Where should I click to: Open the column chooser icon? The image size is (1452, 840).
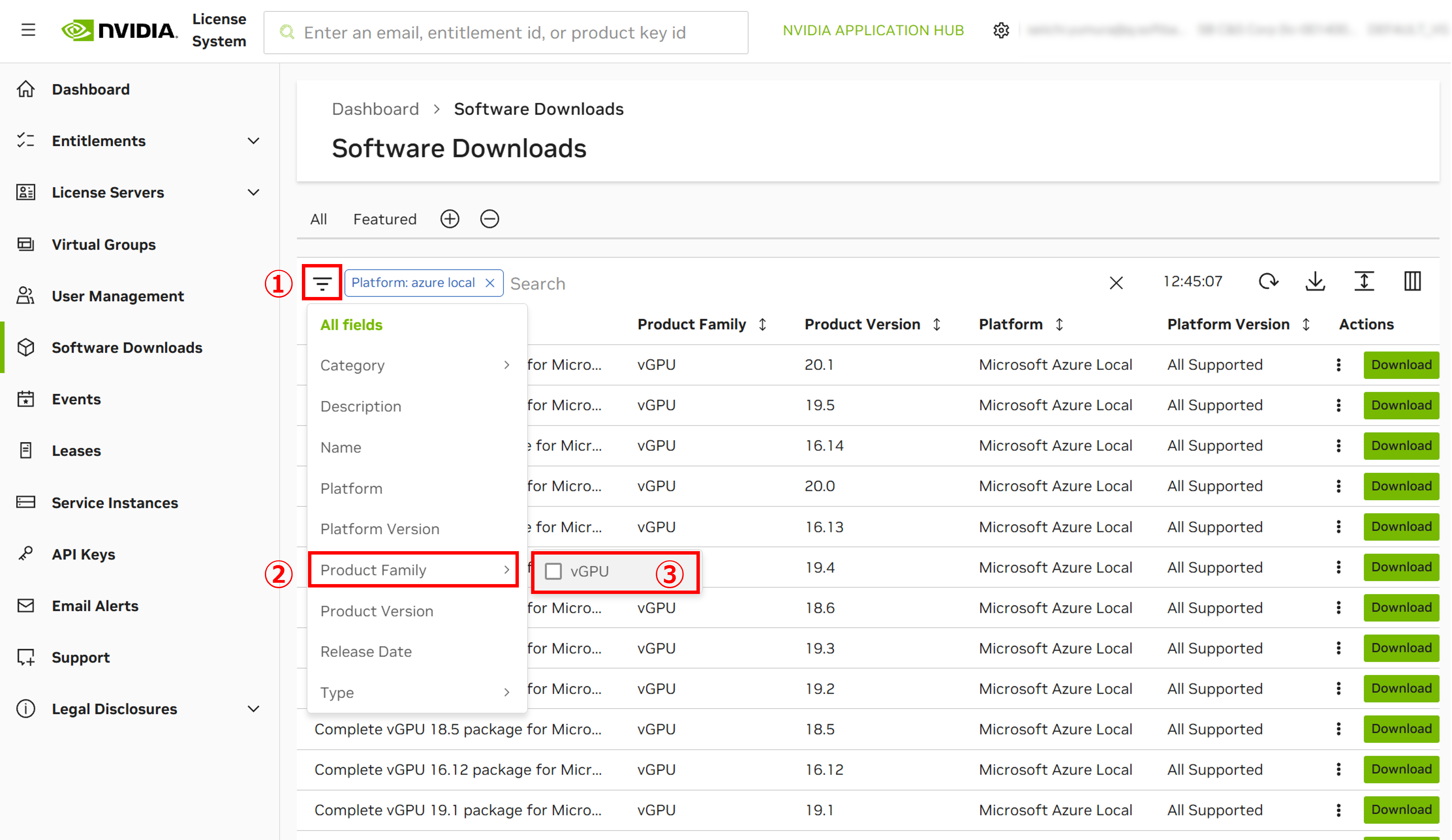(x=1413, y=282)
